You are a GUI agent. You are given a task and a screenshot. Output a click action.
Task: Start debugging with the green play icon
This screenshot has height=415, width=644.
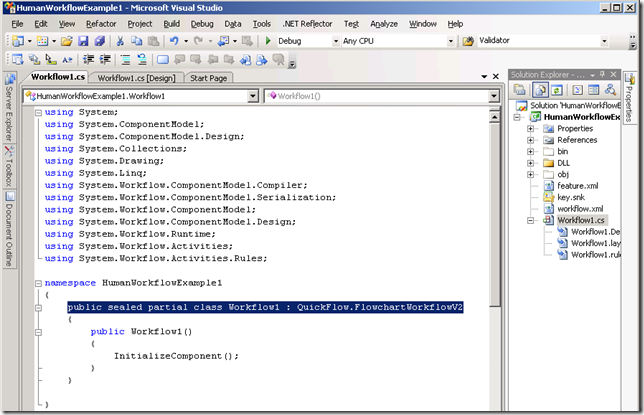click(x=268, y=41)
